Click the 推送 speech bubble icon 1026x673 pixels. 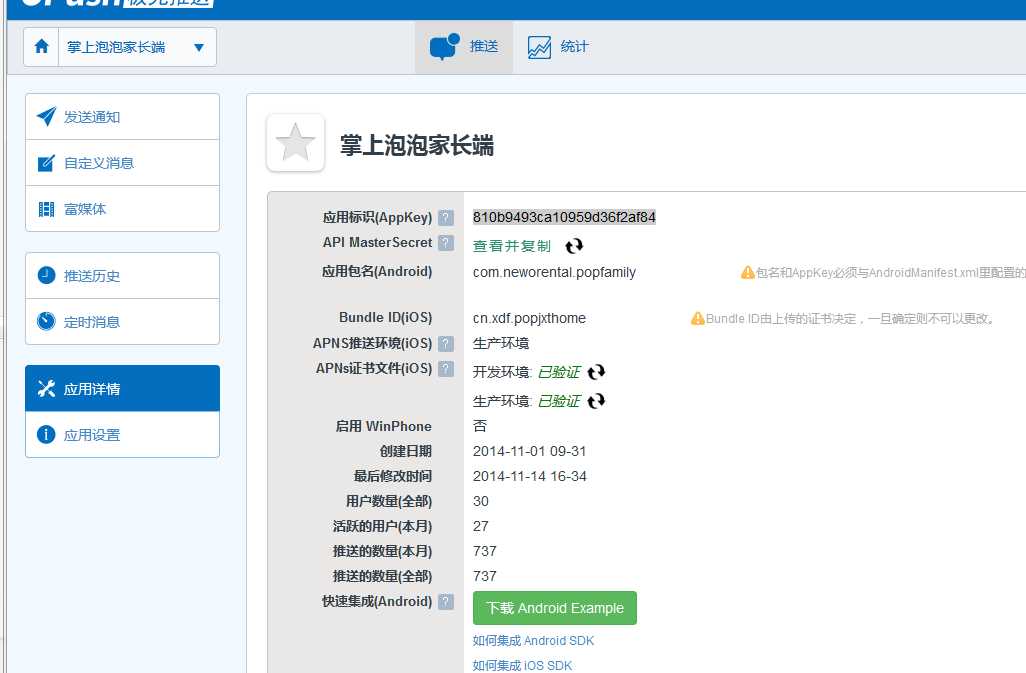point(444,46)
